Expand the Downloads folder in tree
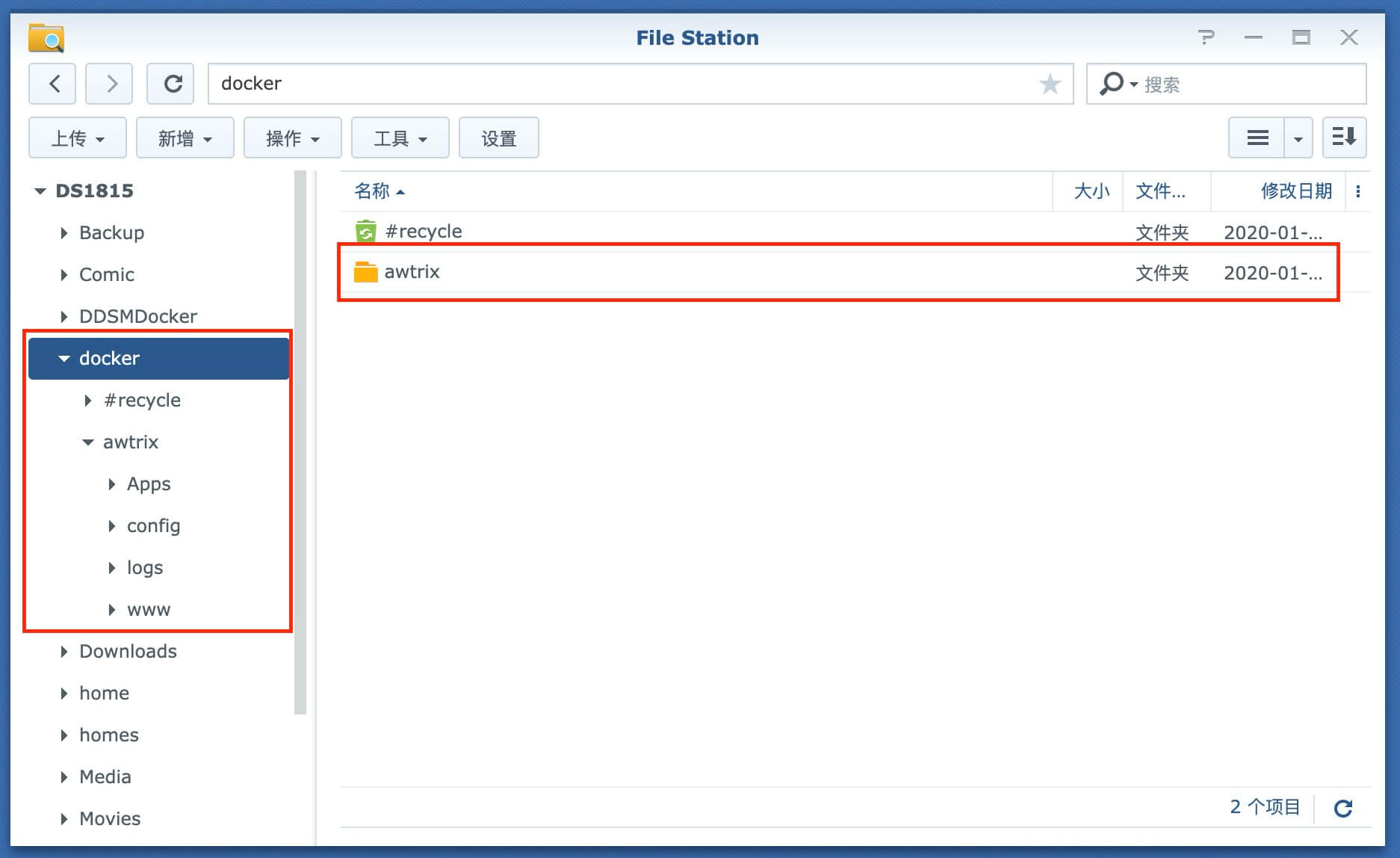Screen dimensions: 1400x858 (x=64, y=652)
